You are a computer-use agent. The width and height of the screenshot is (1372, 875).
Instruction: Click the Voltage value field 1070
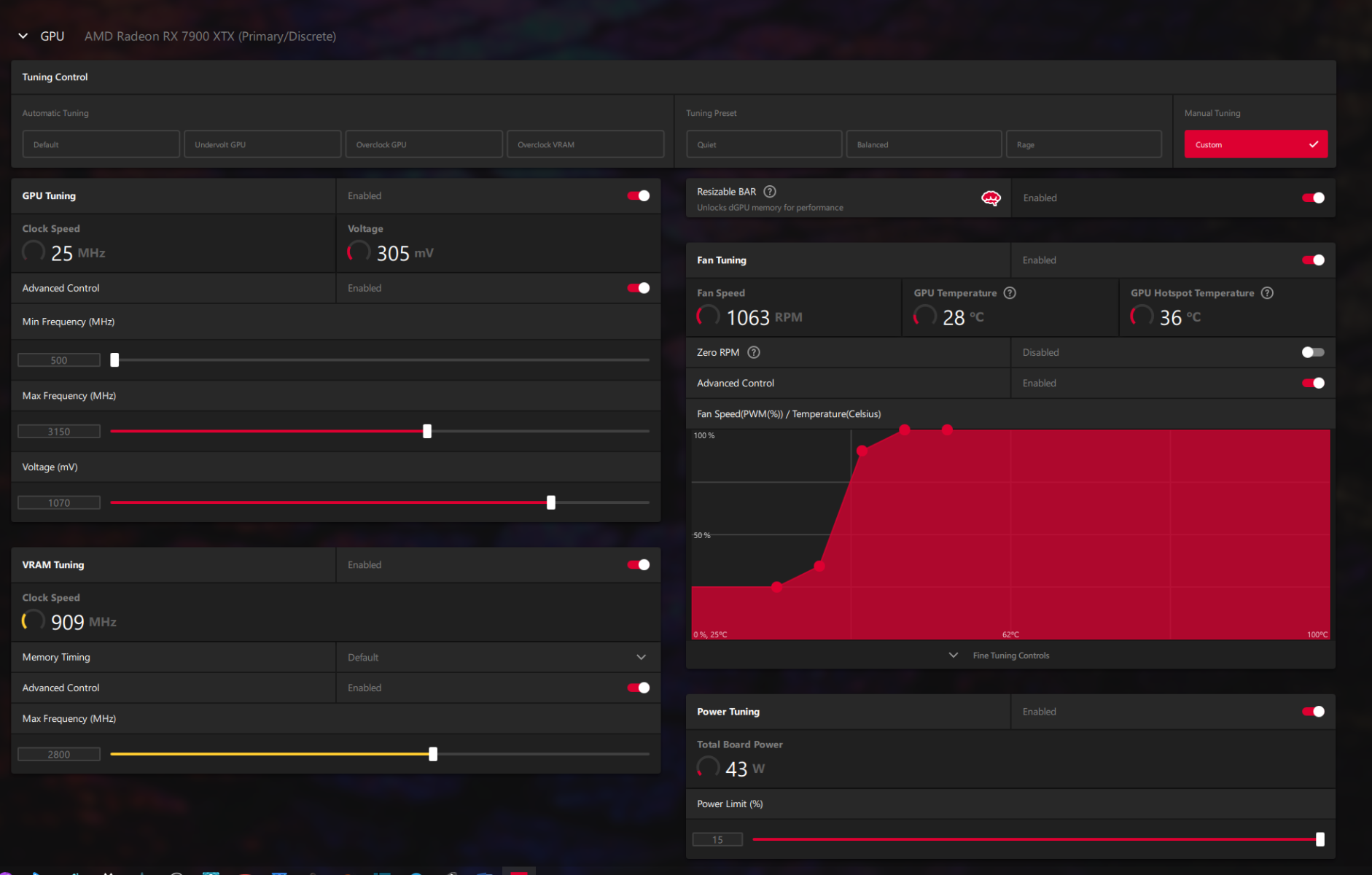click(x=59, y=503)
